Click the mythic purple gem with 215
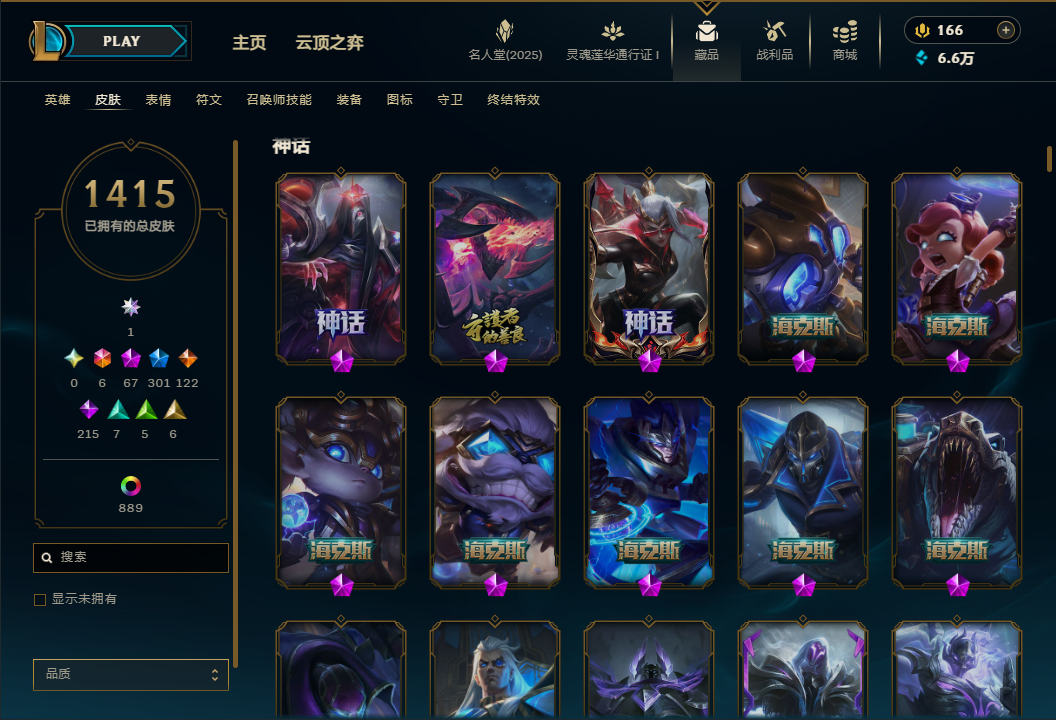This screenshot has width=1056, height=720. click(89, 410)
